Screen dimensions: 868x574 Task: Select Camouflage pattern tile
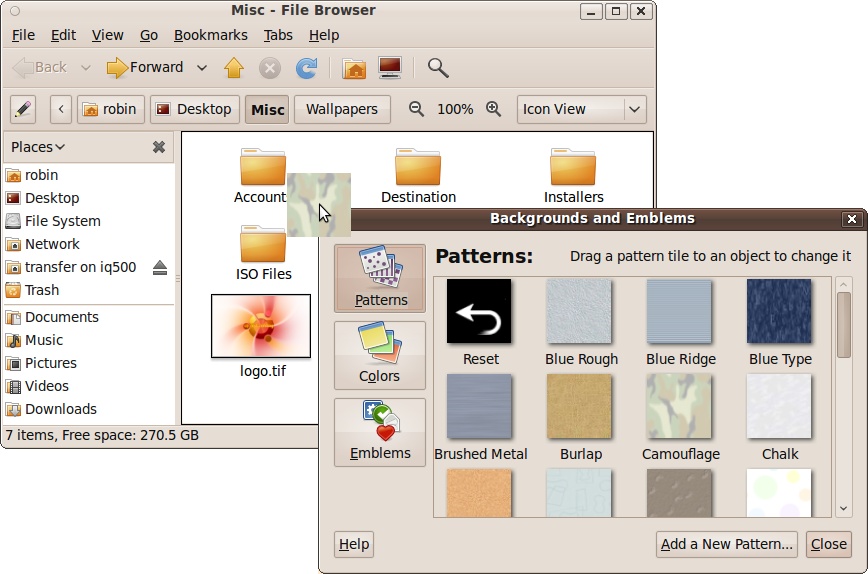(x=679, y=406)
